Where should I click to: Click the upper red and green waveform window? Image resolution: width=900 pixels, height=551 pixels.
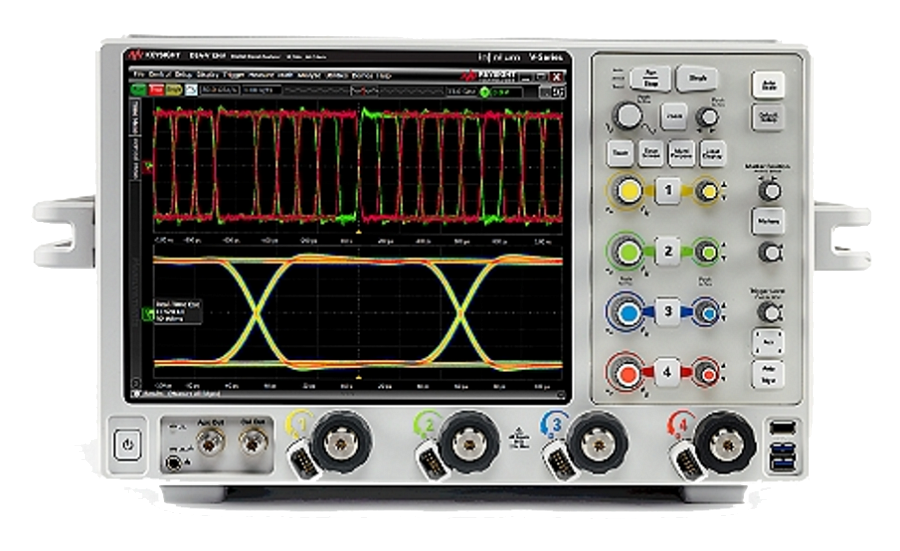359,168
